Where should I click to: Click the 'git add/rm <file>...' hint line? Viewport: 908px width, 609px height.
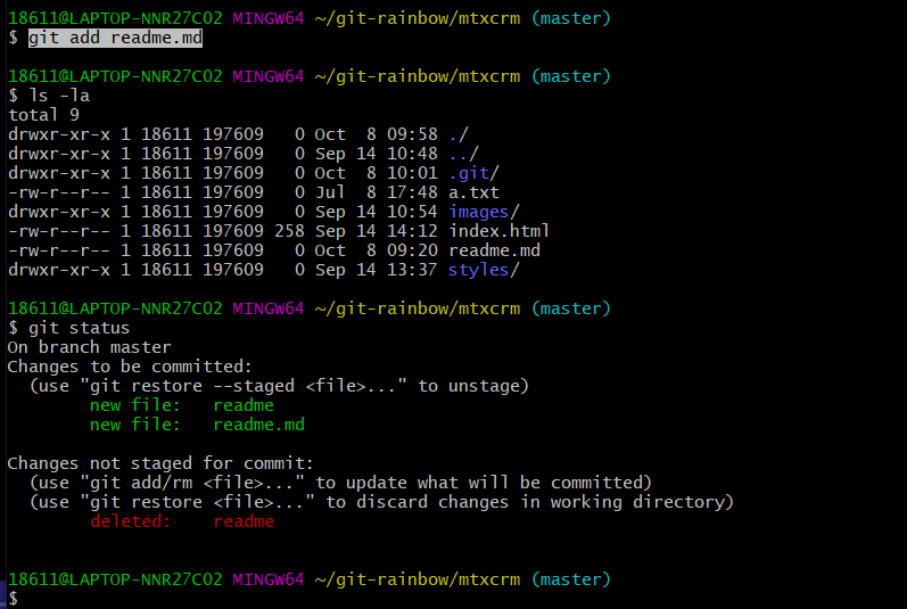click(340, 483)
